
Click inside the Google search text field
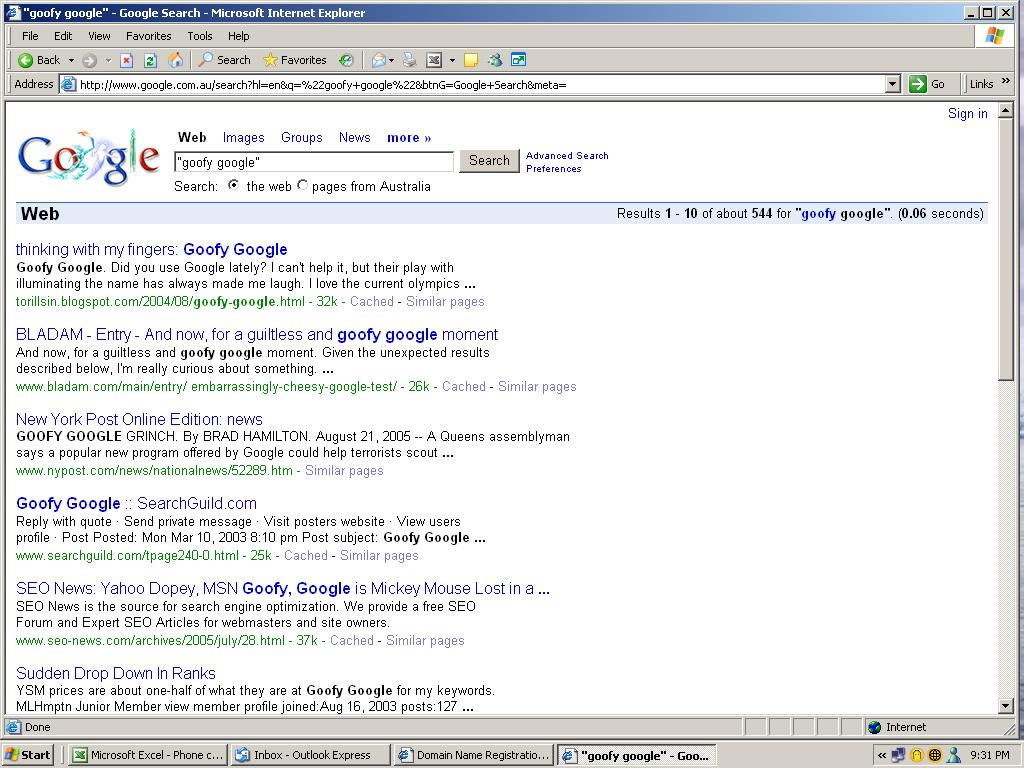[x=313, y=162]
